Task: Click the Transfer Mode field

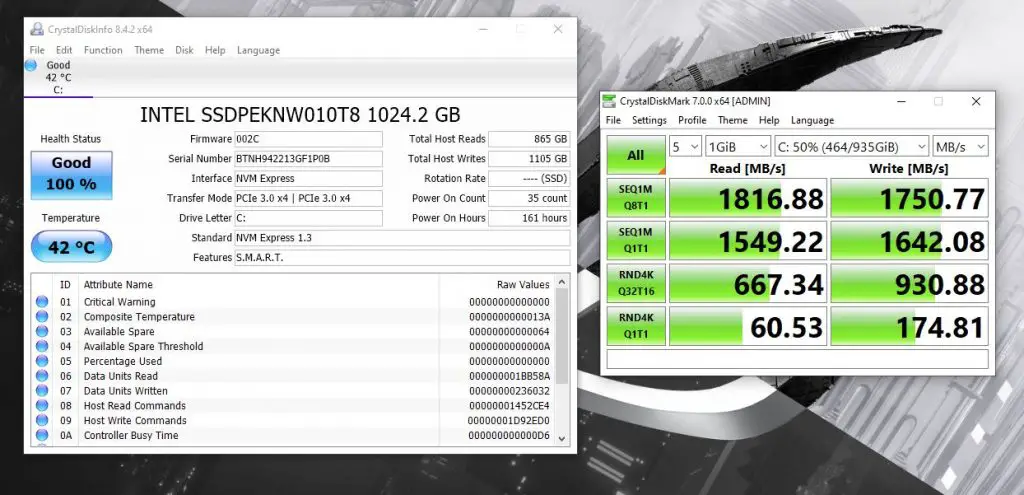Action: point(308,198)
